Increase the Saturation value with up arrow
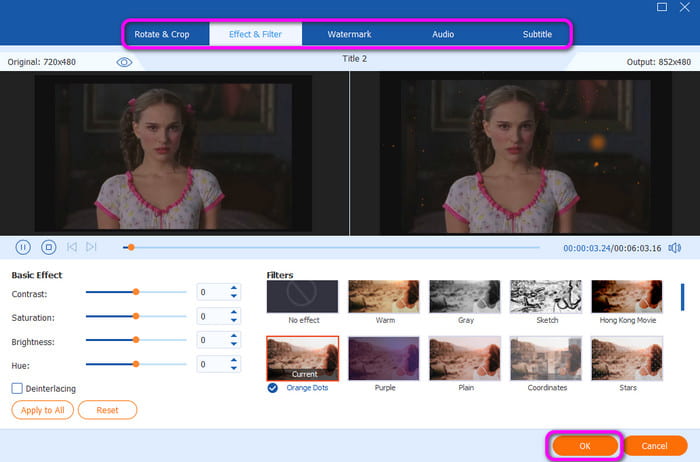This screenshot has height=462, width=700. [x=233, y=312]
